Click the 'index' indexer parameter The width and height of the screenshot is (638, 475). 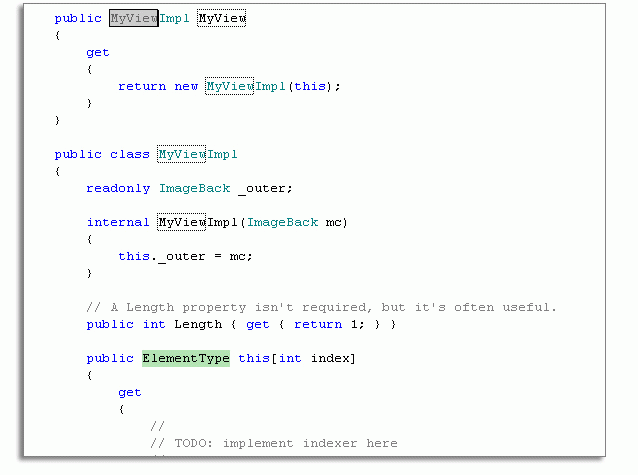click(329, 358)
